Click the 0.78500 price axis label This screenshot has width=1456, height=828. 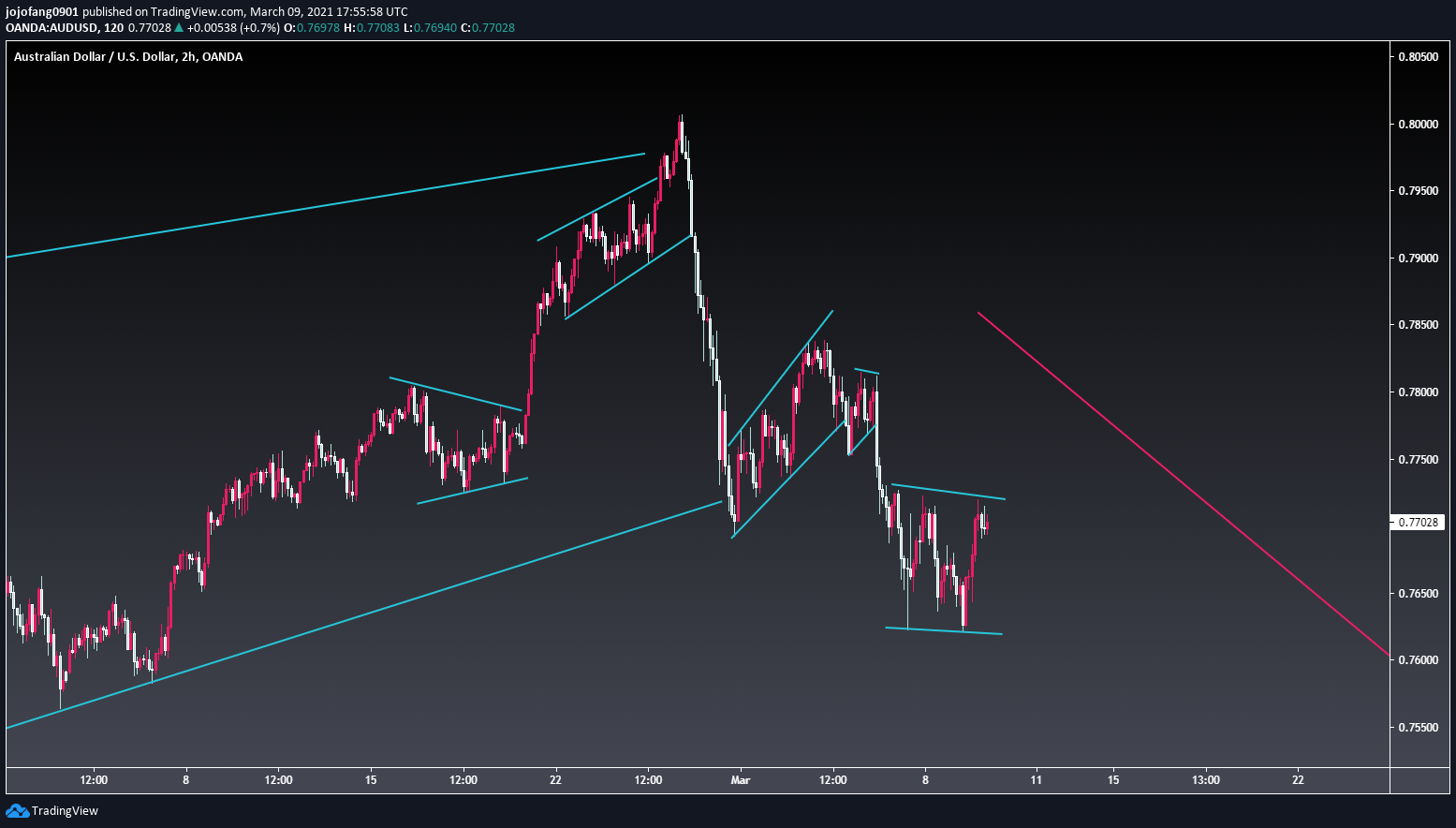pyautogui.click(x=1418, y=325)
